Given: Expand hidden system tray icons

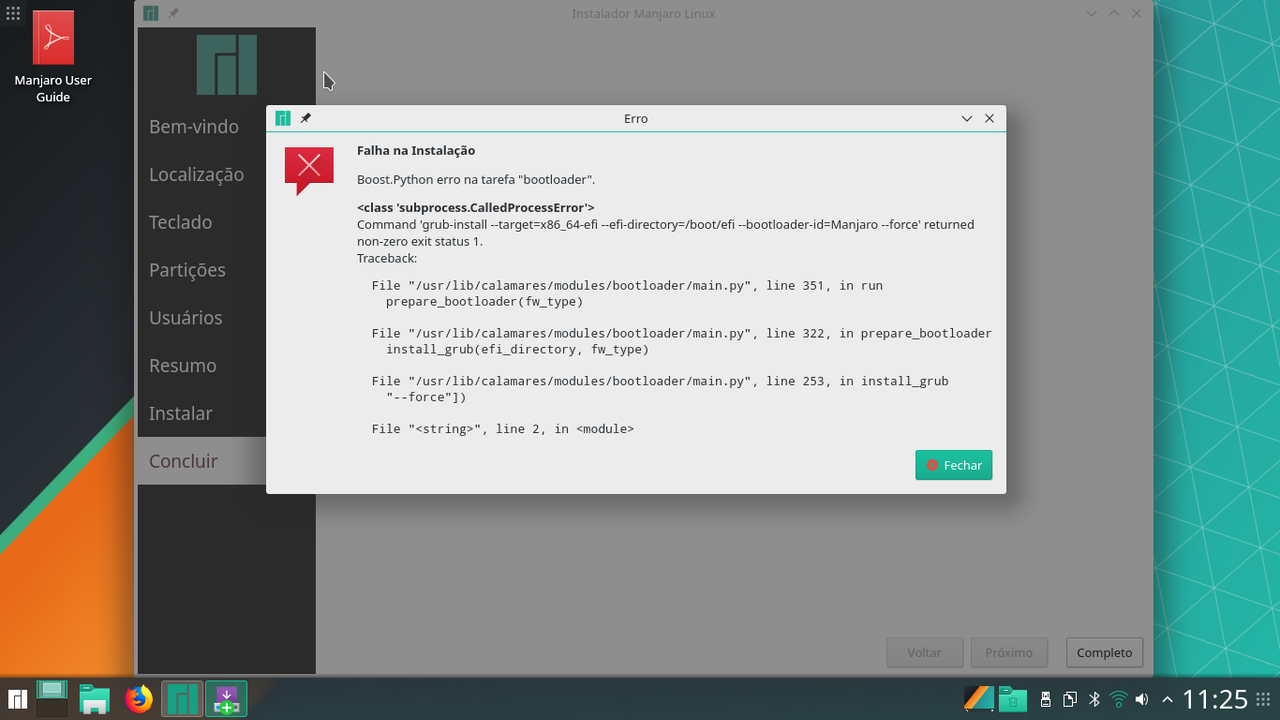Looking at the screenshot, I should point(1166,699).
